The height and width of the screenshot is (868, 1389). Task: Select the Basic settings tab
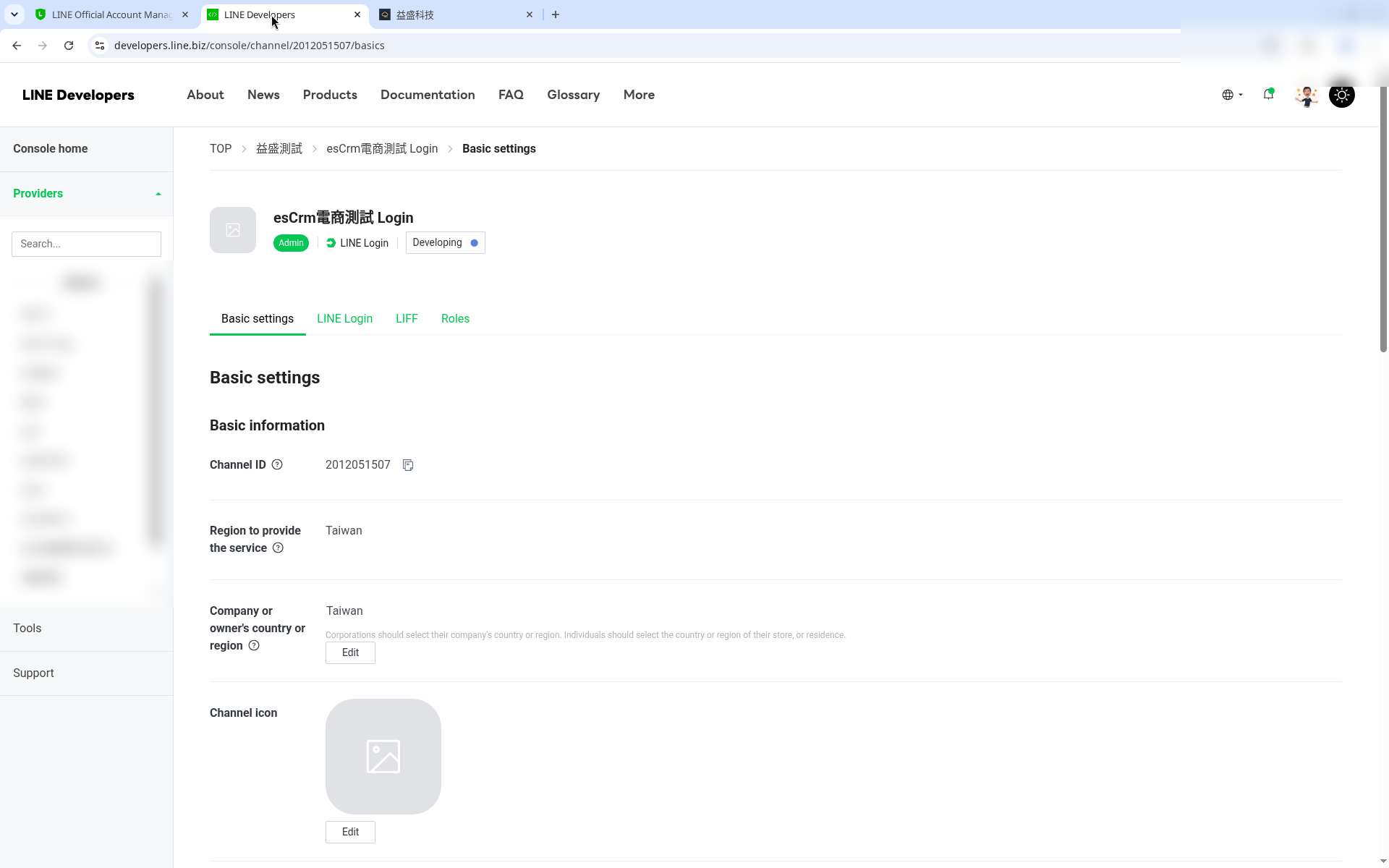[x=258, y=319]
